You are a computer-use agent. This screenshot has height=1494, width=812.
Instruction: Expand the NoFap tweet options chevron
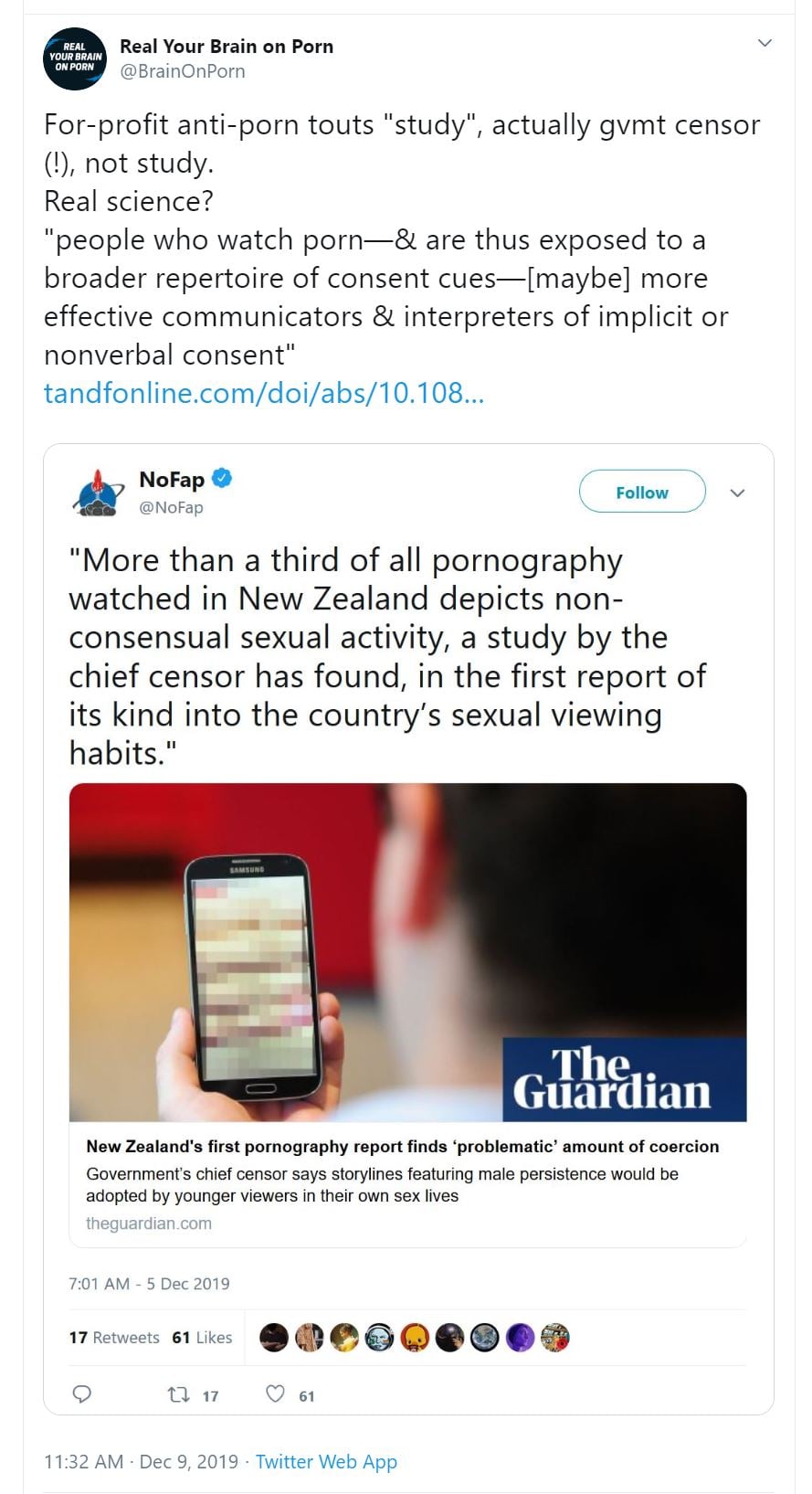738,493
